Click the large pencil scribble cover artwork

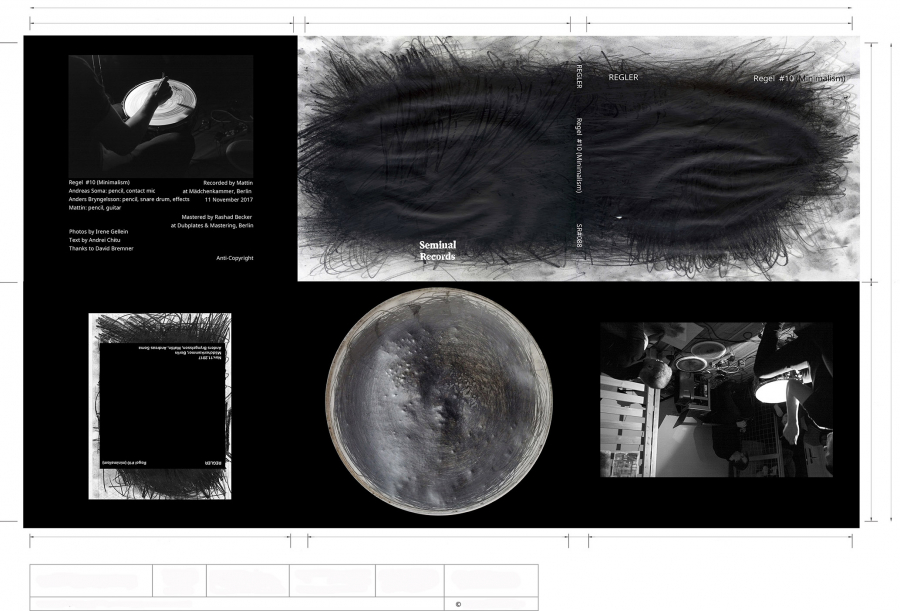pos(579,158)
